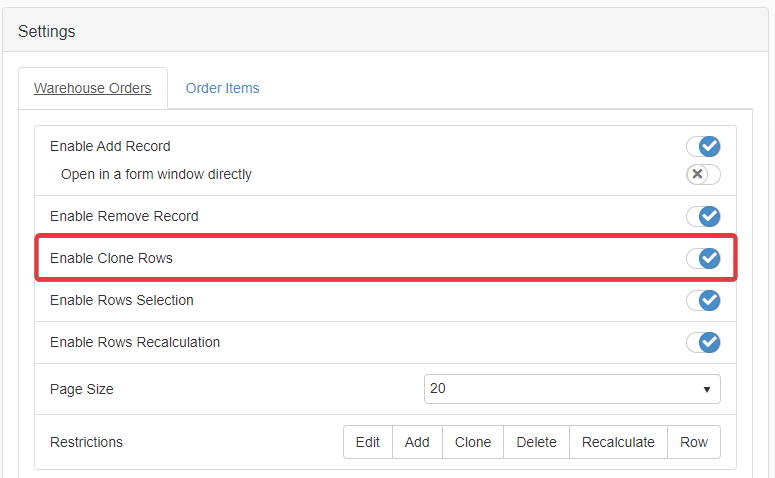Open the Page Size dropdown

click(571, 389)
